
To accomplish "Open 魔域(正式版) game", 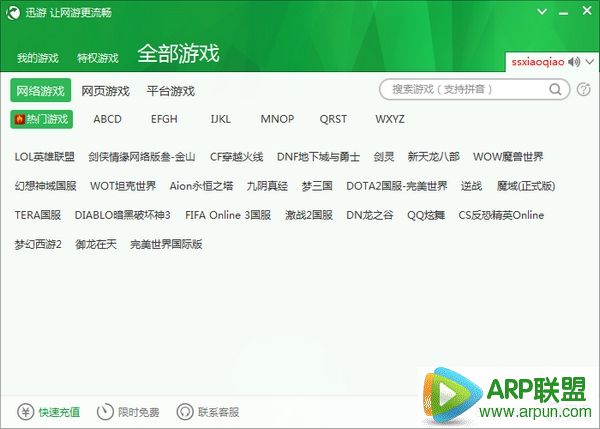I will 526,186.
